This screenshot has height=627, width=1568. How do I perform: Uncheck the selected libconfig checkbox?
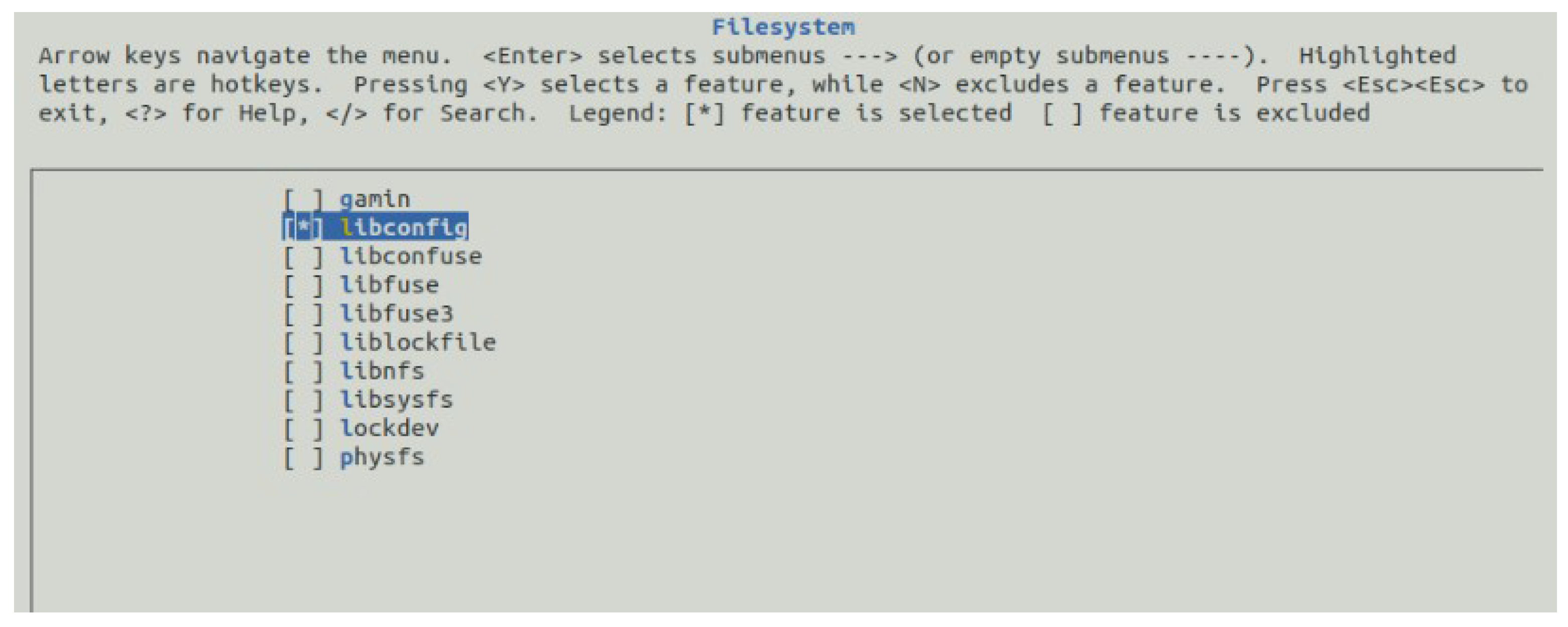click(x=303, y=228)
